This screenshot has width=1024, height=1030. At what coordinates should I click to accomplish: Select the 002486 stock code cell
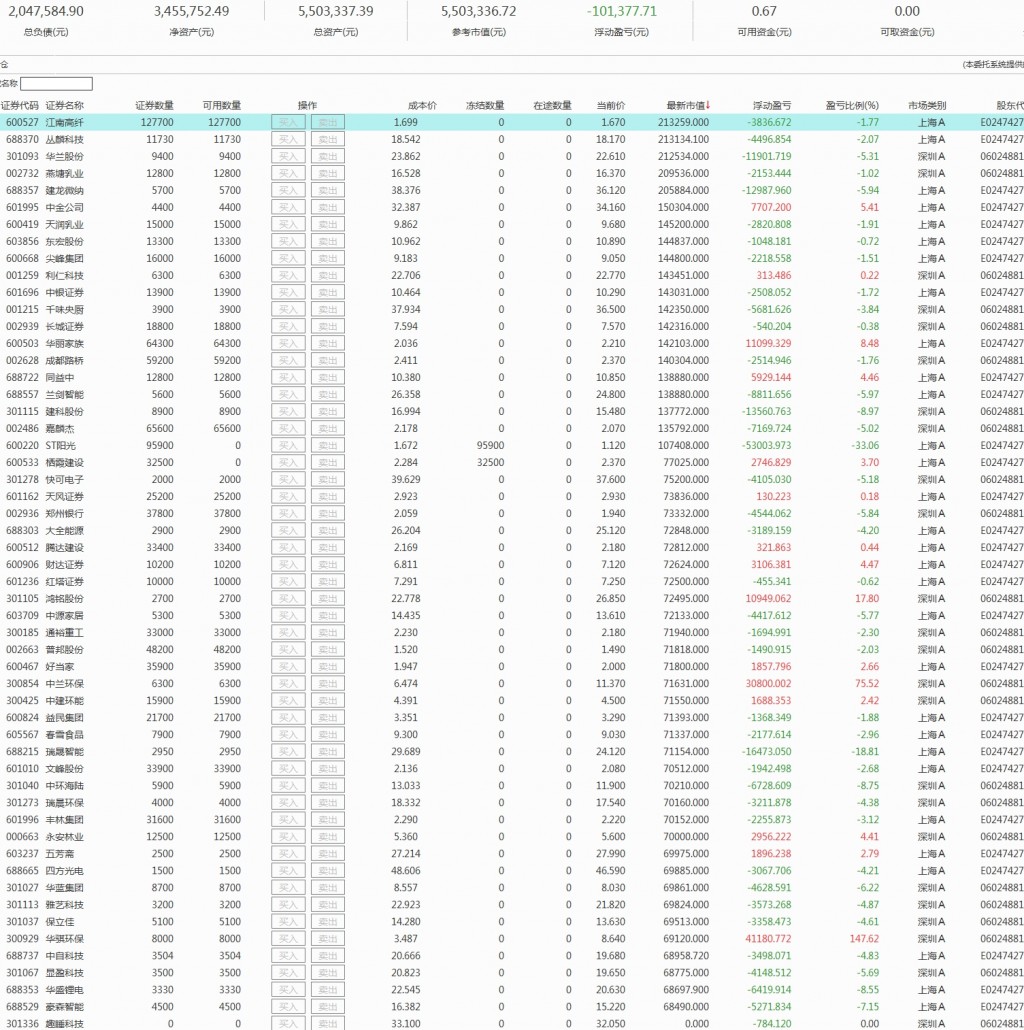click(x=22, y=428)
